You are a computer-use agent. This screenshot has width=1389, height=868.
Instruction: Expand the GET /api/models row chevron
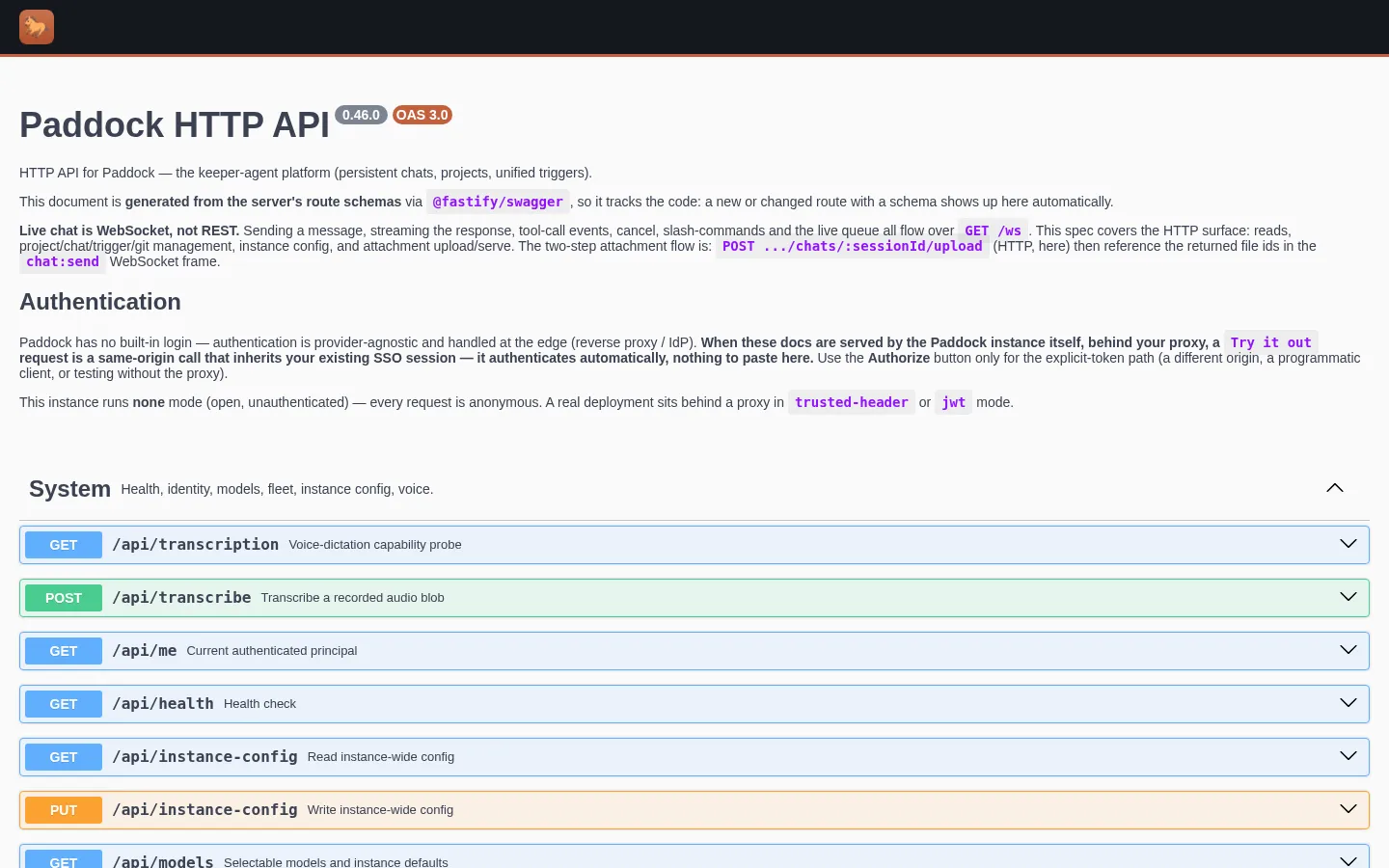(1348, 860)
